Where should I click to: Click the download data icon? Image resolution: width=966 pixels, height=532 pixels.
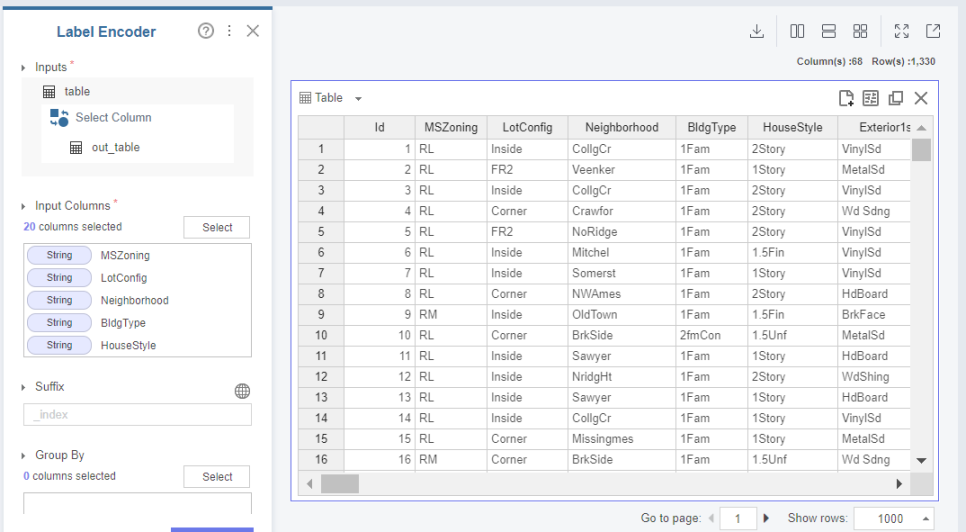click(x=757, y=31)
